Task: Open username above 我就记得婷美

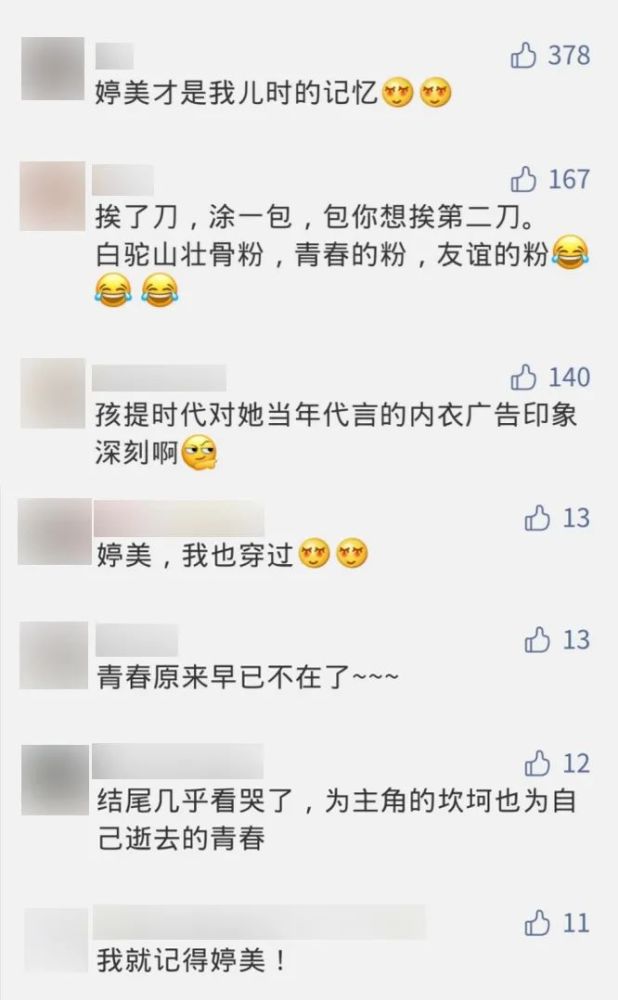Action: 259,922
